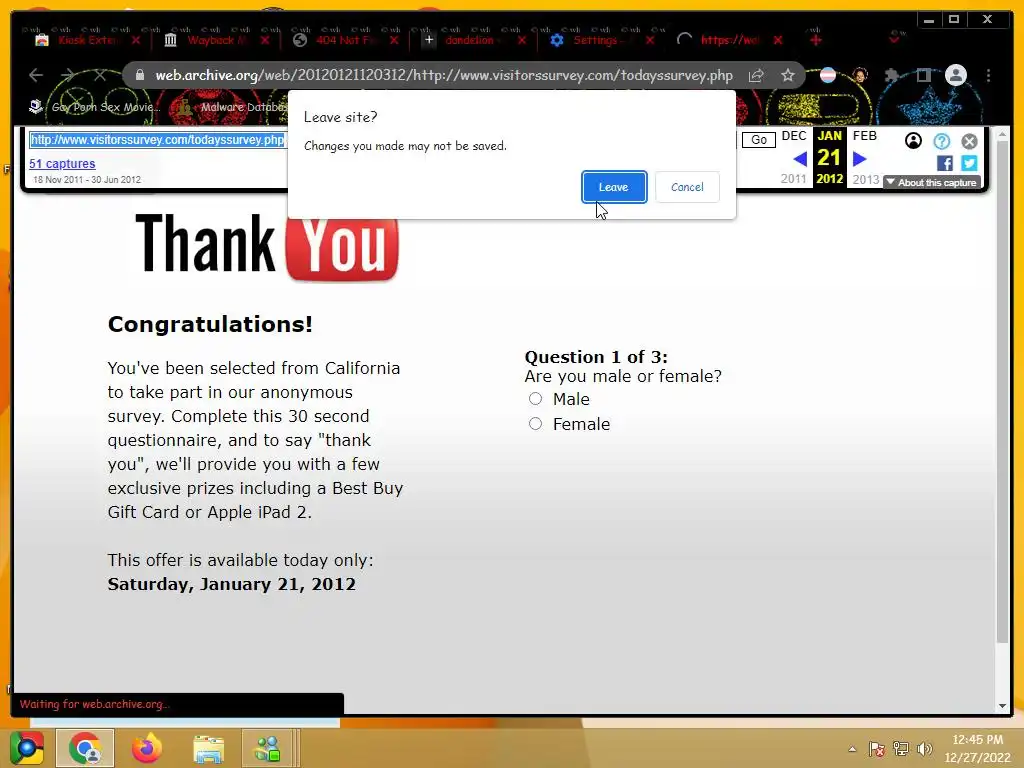Switch to the Wayback Machine tab
This screenshot has height=768, width=1024.
coord(209,40)
